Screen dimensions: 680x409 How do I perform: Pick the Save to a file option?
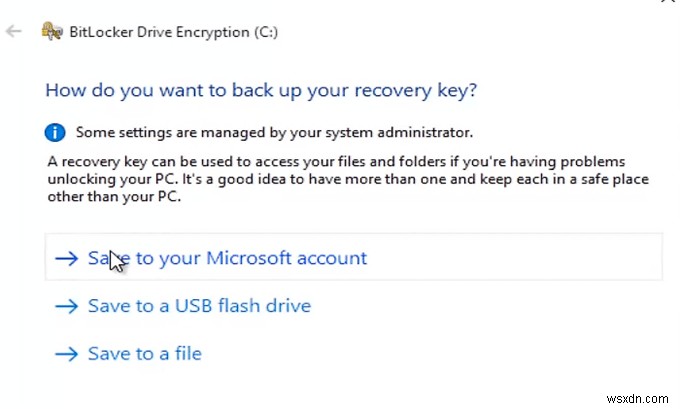pos(145,354)
